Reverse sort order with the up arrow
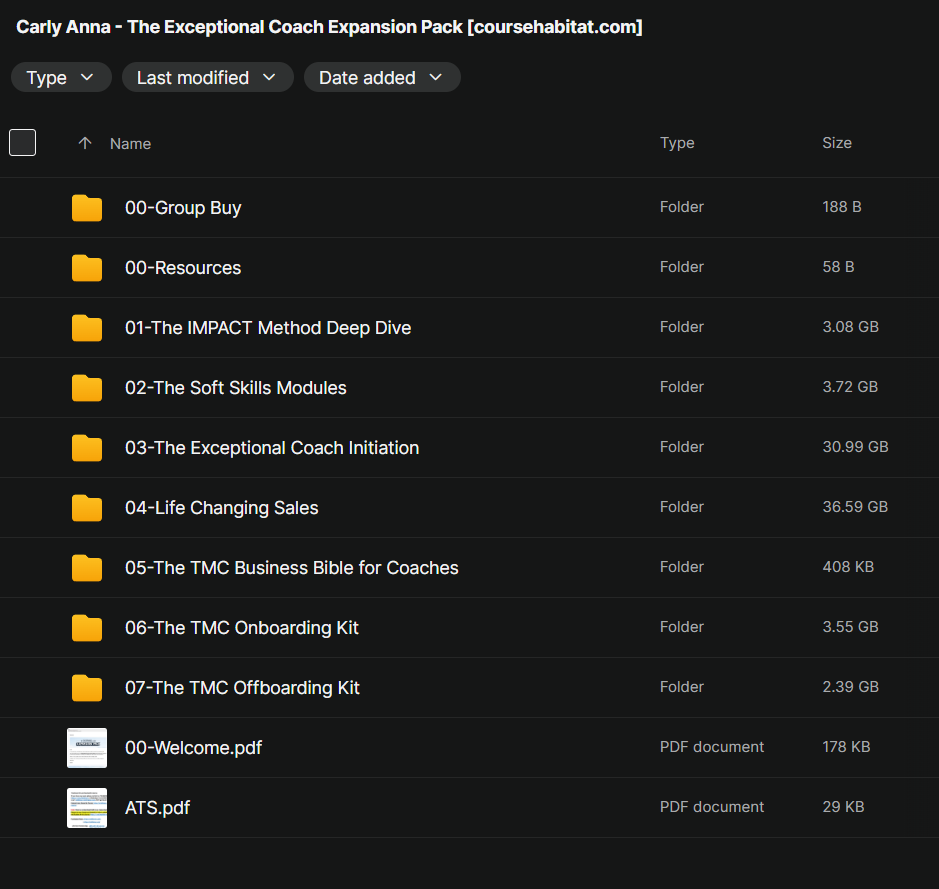The image size is (939, 889). point(85,143)
